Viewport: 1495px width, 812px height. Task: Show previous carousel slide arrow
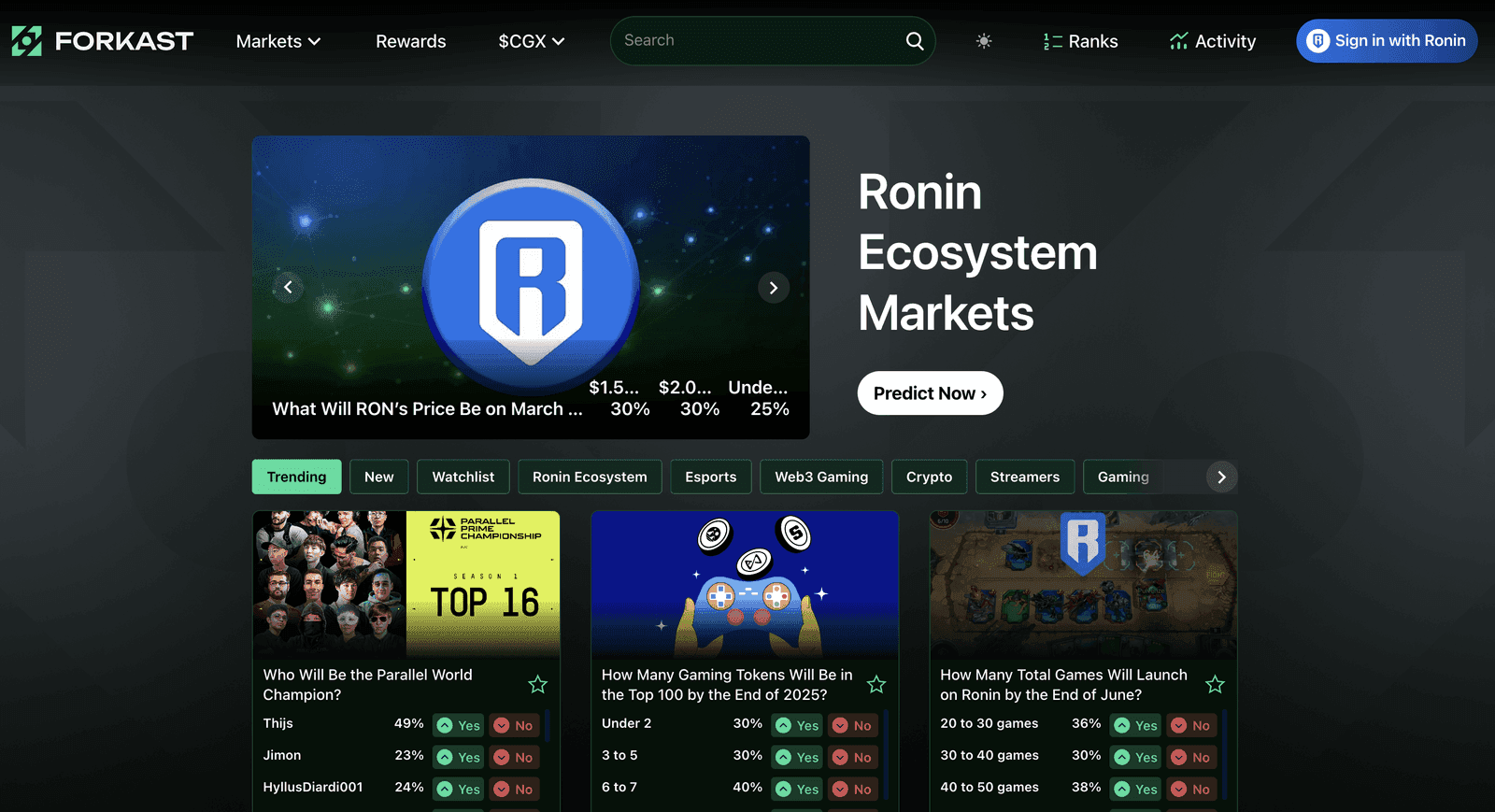point(288,287)
